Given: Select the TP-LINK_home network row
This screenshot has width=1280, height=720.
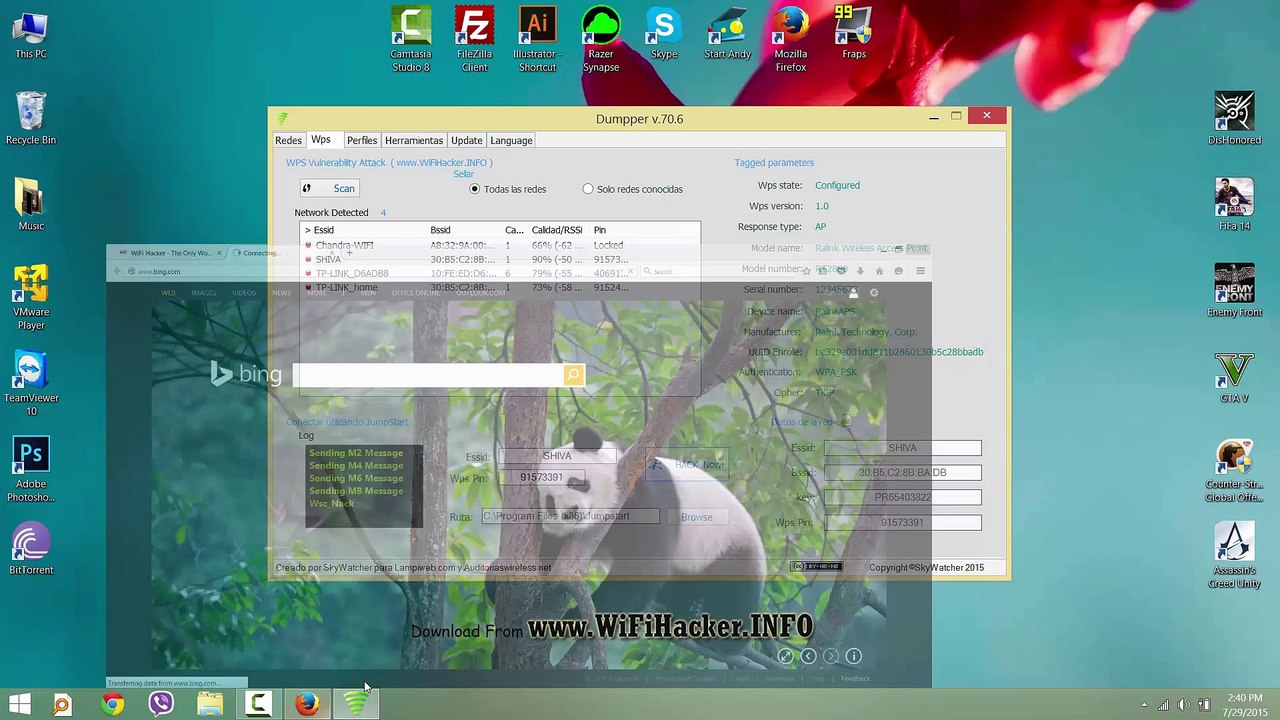Looking at the screenshot, I should (x=500, y=287).
